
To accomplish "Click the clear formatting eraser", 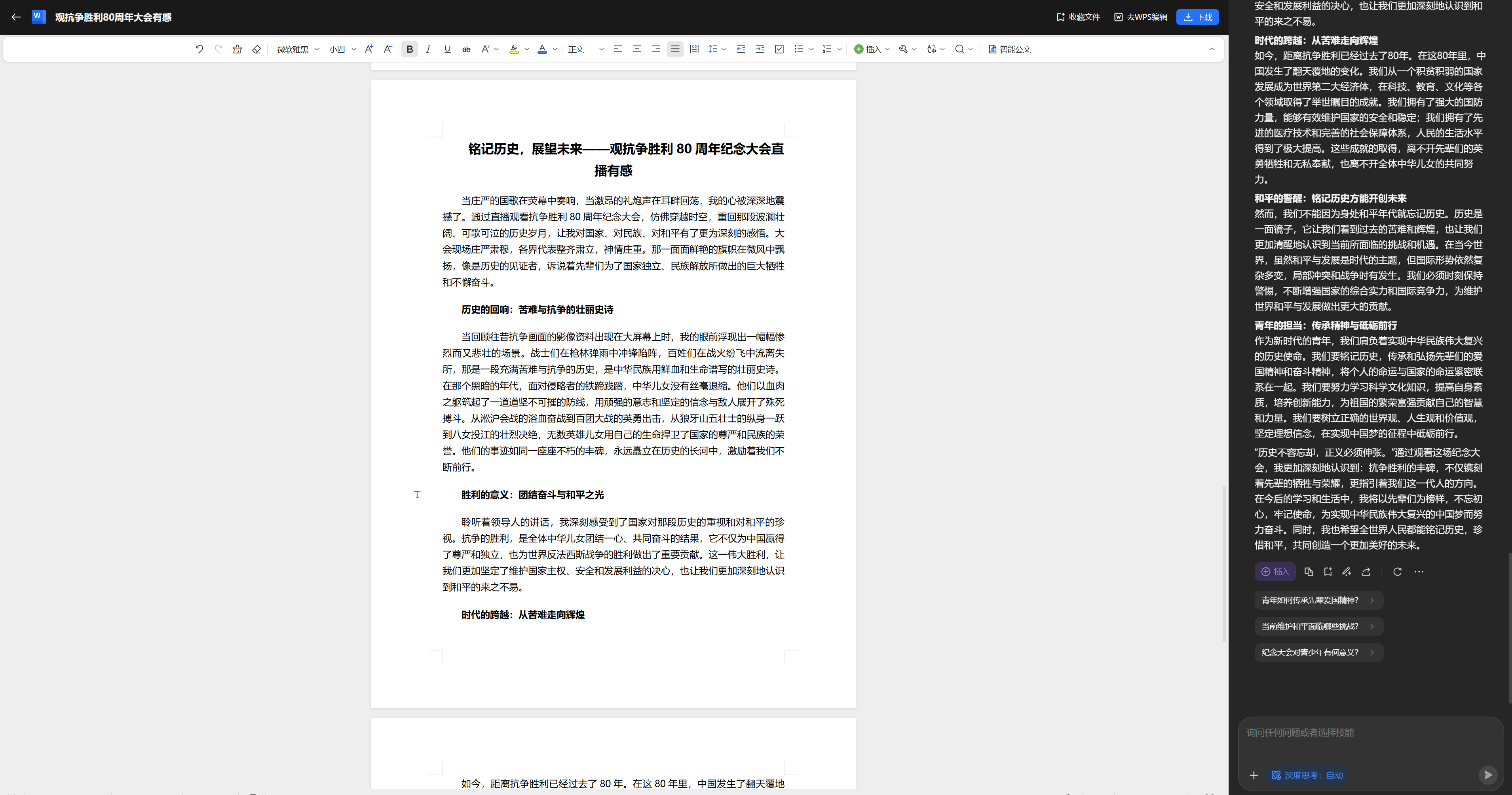I will (x=256, y=49).
